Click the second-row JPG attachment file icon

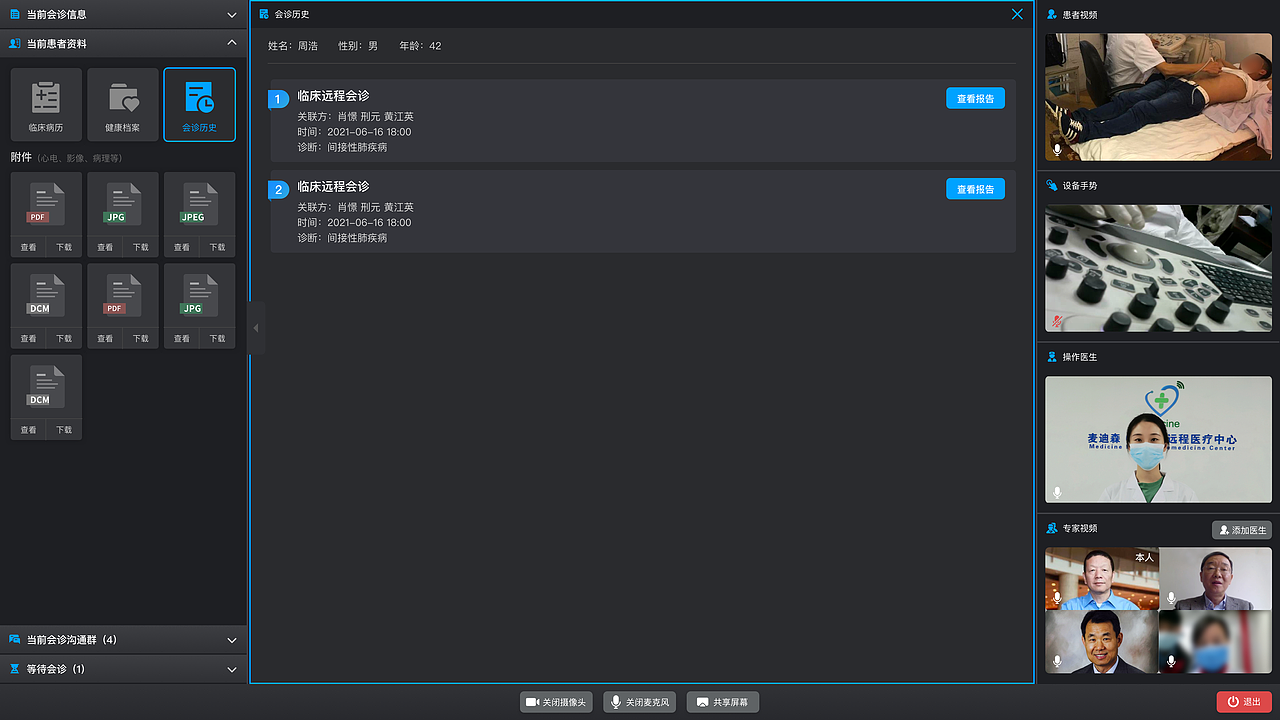click(x=199, y=295)
